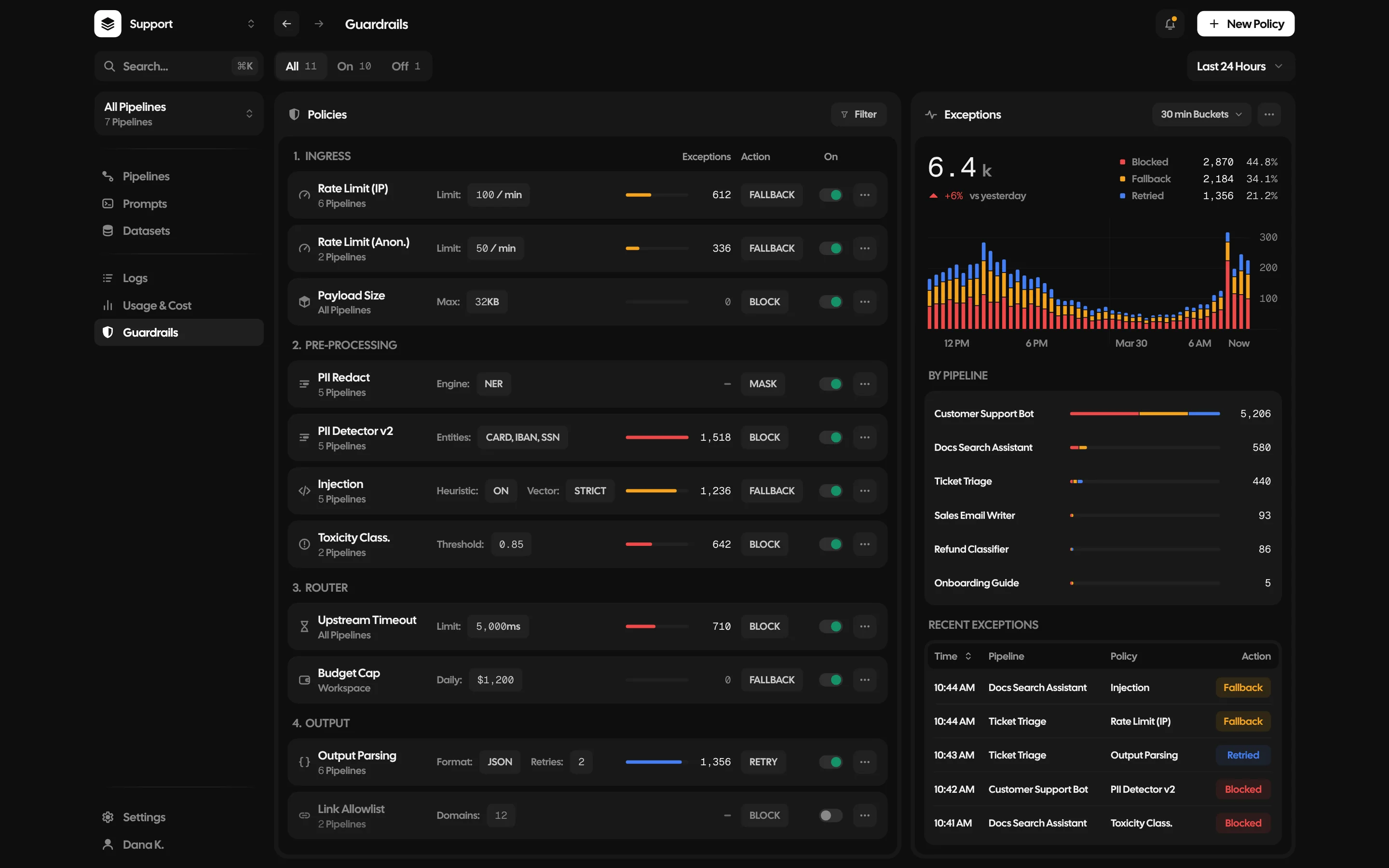Turn off the PII Redact switch
The height and width of the screenshot is (868, 1389).
831,384
